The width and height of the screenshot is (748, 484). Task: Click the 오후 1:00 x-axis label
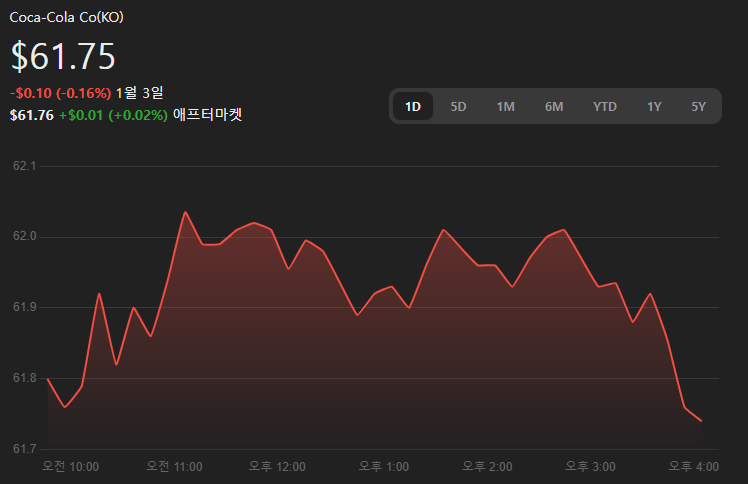384,466
